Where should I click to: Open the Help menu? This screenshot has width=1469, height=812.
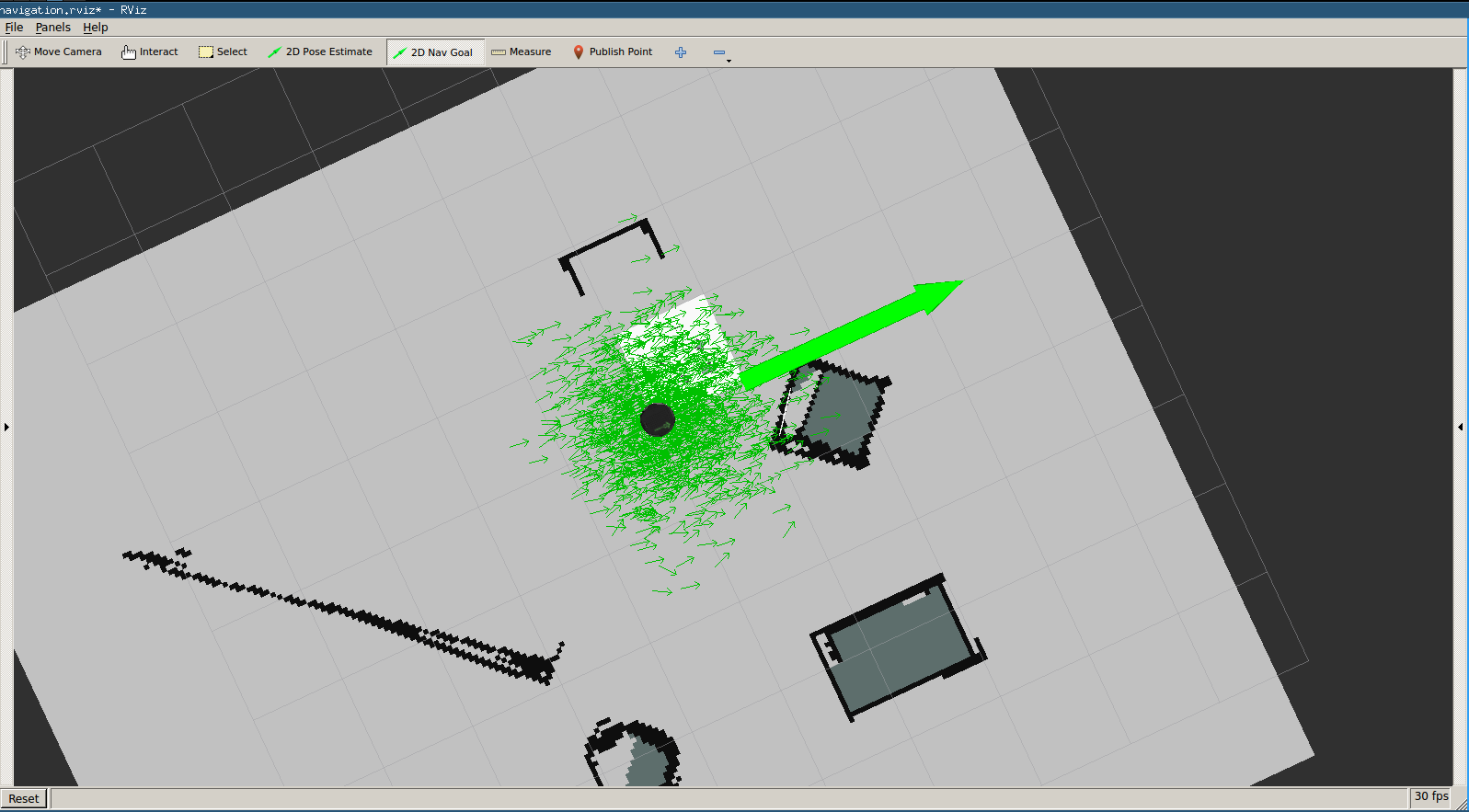point(96,28)
